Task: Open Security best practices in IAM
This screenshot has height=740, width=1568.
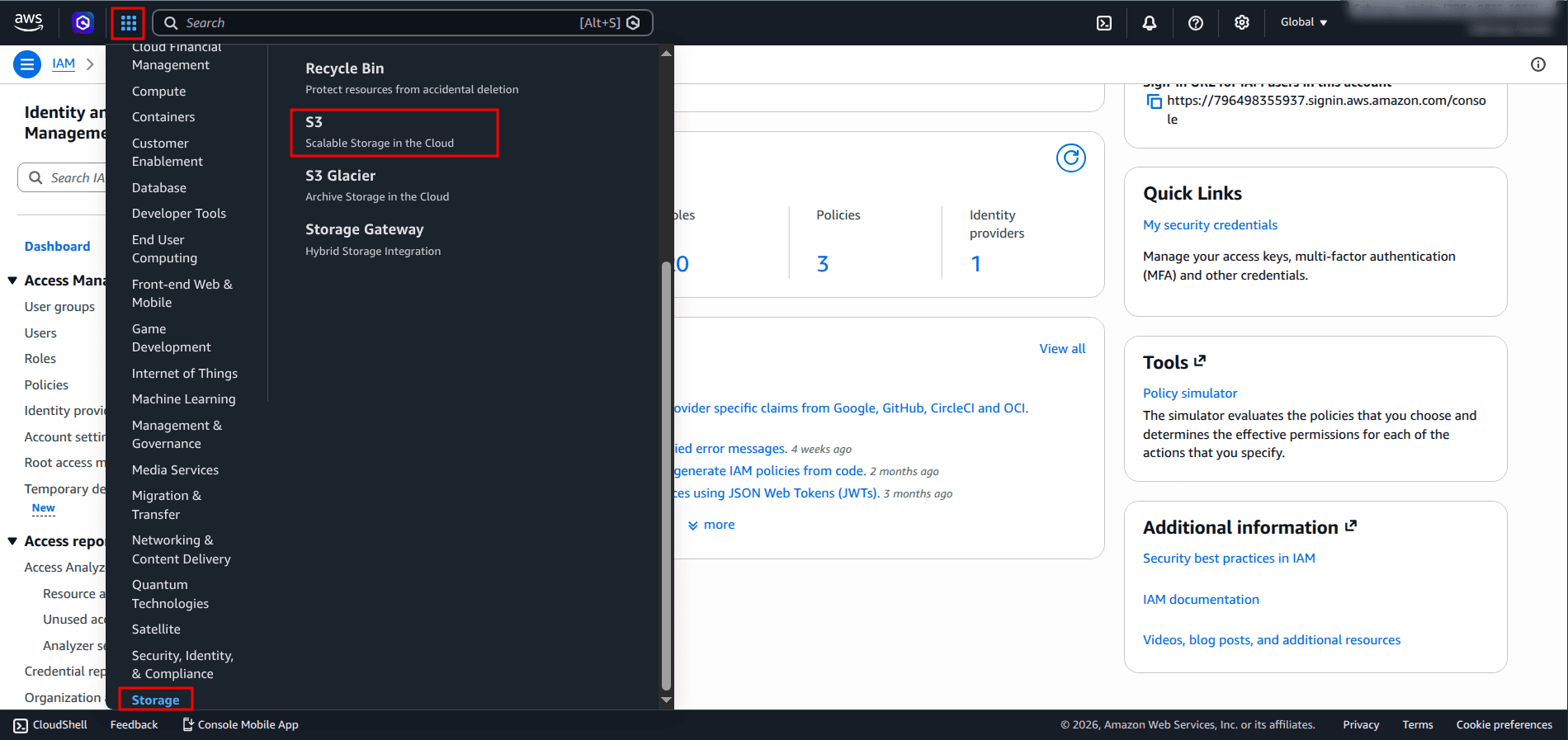Action: pyautogui.click(x=1229, y=559)
